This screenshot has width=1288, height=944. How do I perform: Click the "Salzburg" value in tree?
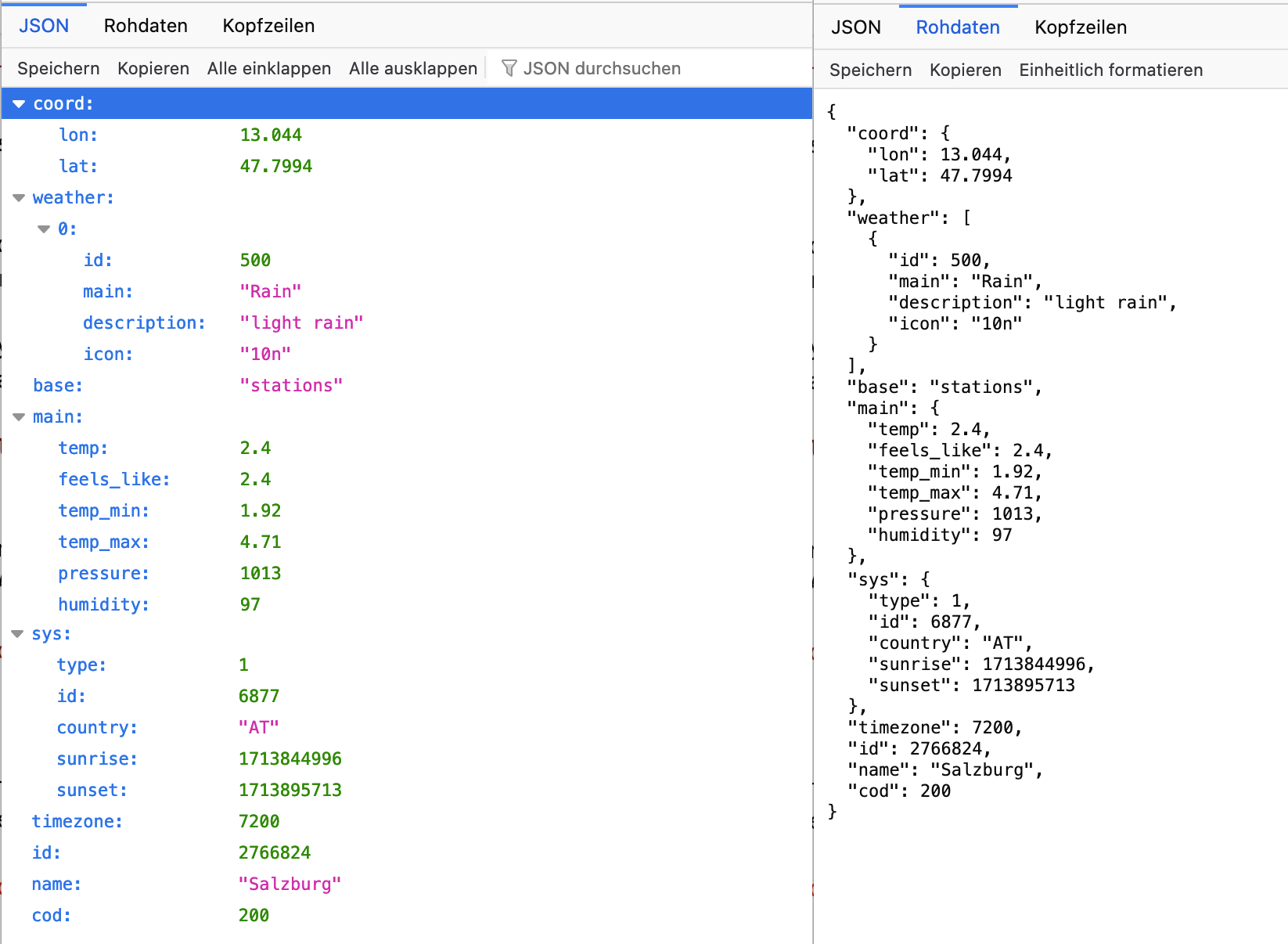click(290, 885)
